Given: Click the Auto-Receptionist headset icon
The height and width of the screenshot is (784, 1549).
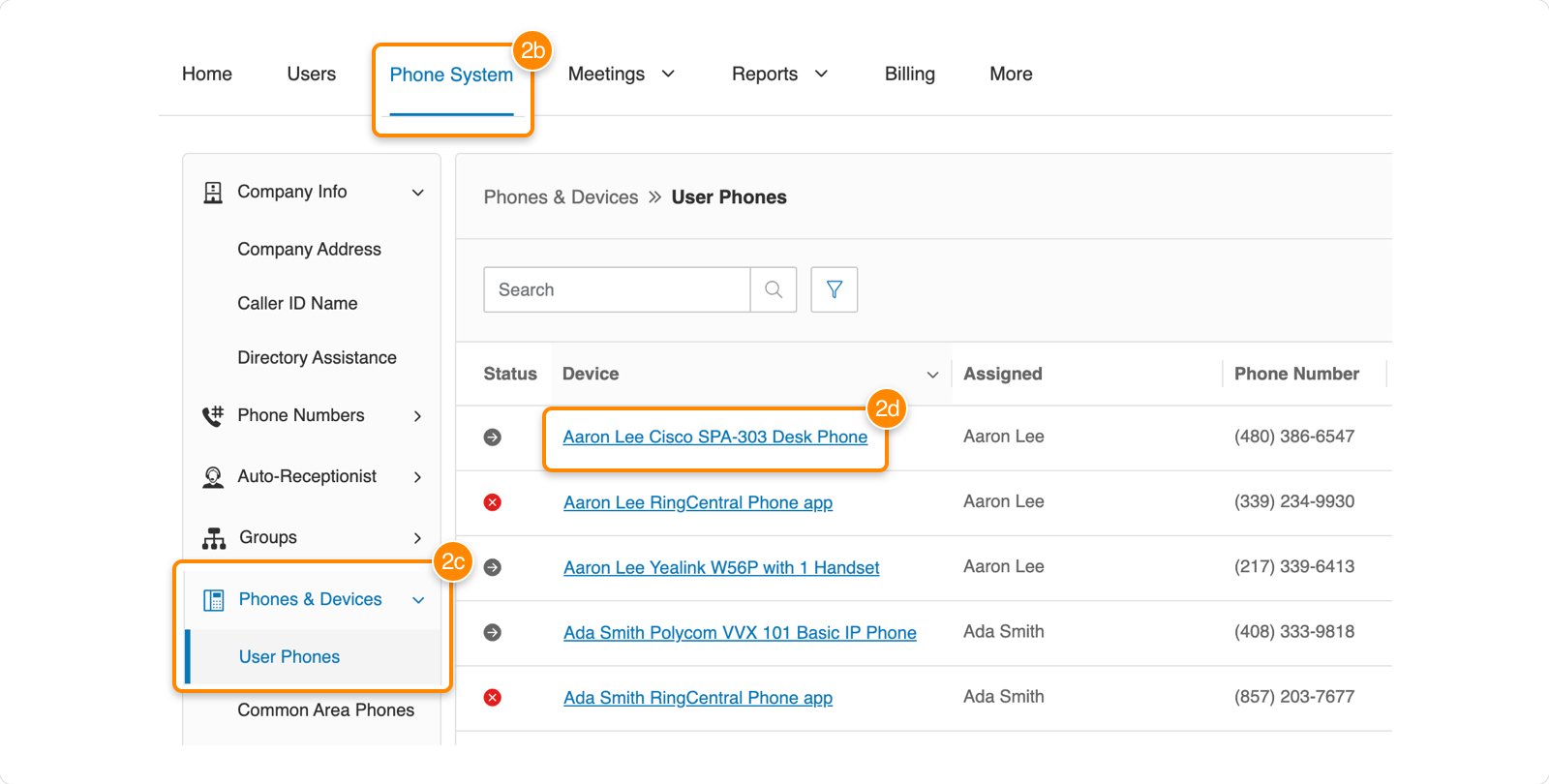Looking at the screenshot, I should coord(213,477).
